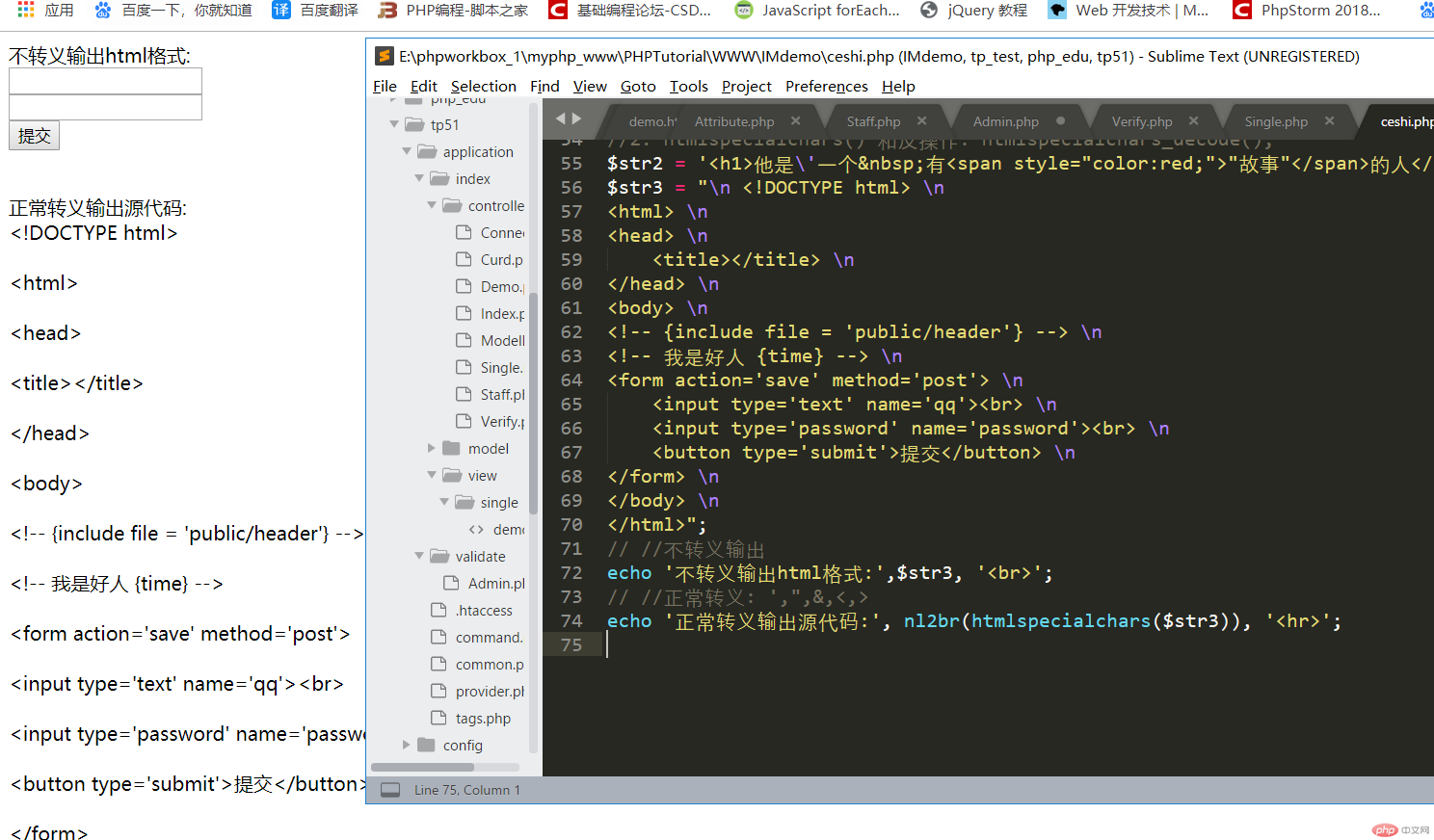Image resolution: width=1434 pixels, height=840 pixels.
Task: Switch to the Staff.php tab
Action: point(873,121)
